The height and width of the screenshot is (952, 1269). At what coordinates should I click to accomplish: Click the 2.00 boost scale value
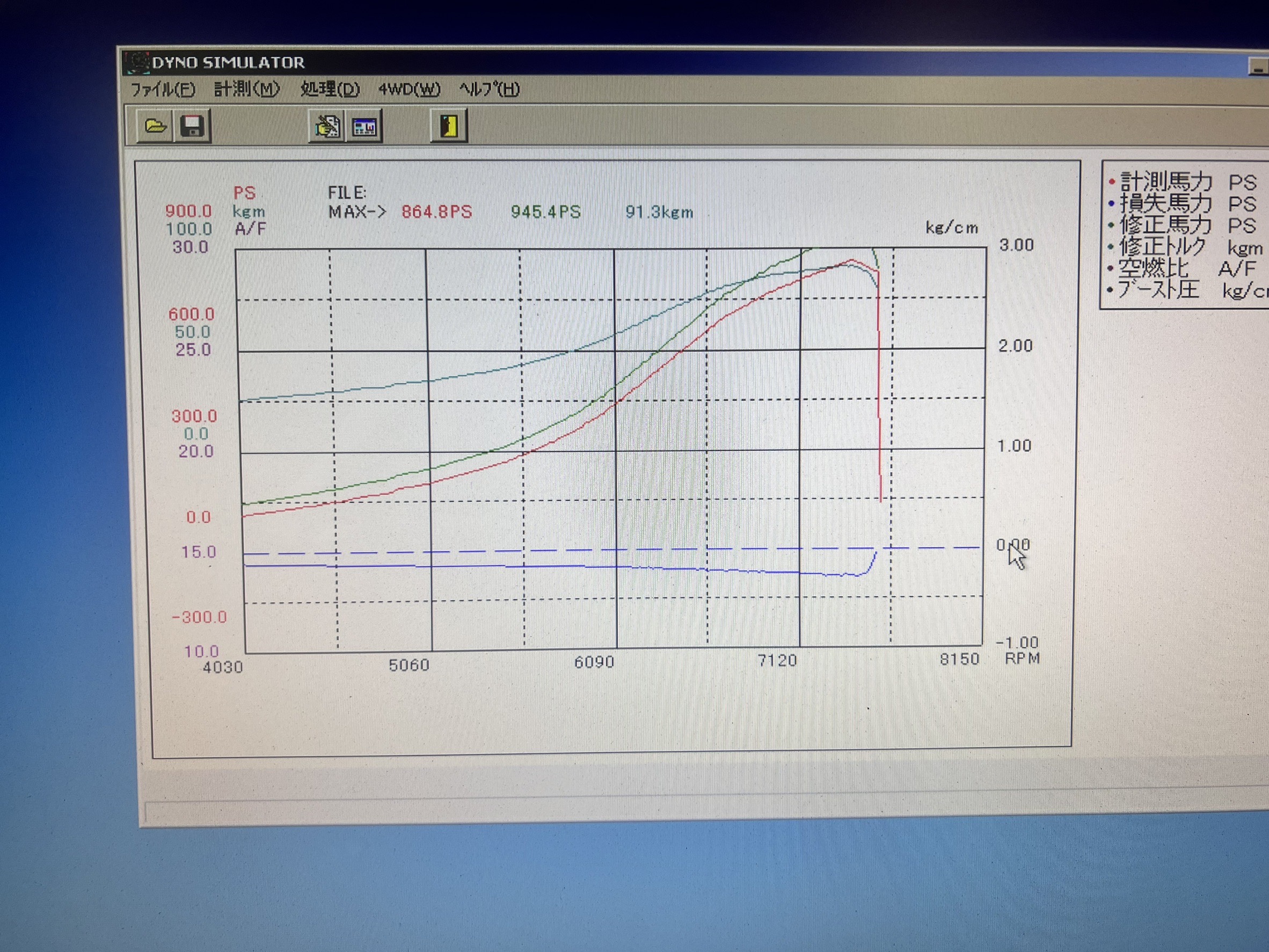[1015, 346]
